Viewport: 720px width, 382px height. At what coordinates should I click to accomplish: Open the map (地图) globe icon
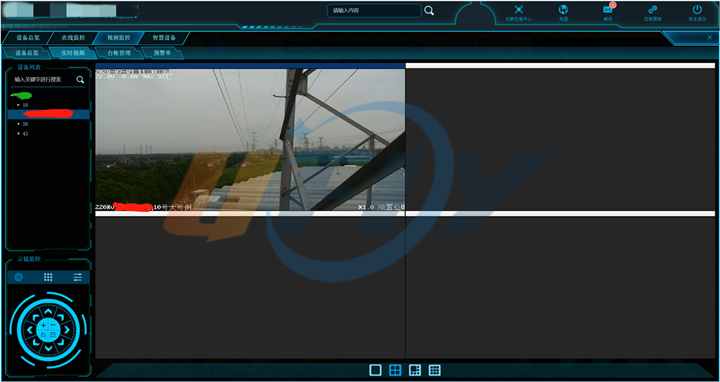tap(563, 10)
